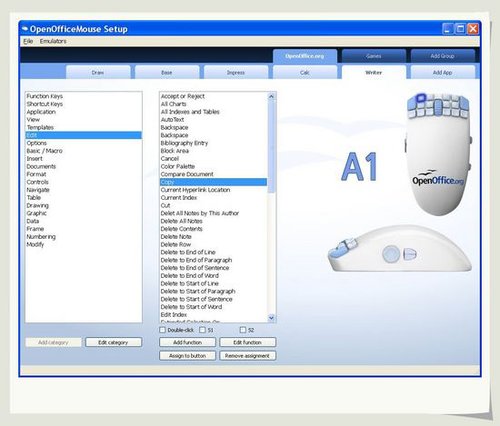Select All Charts function
500x426 pixels.
[x=174, y=104]
